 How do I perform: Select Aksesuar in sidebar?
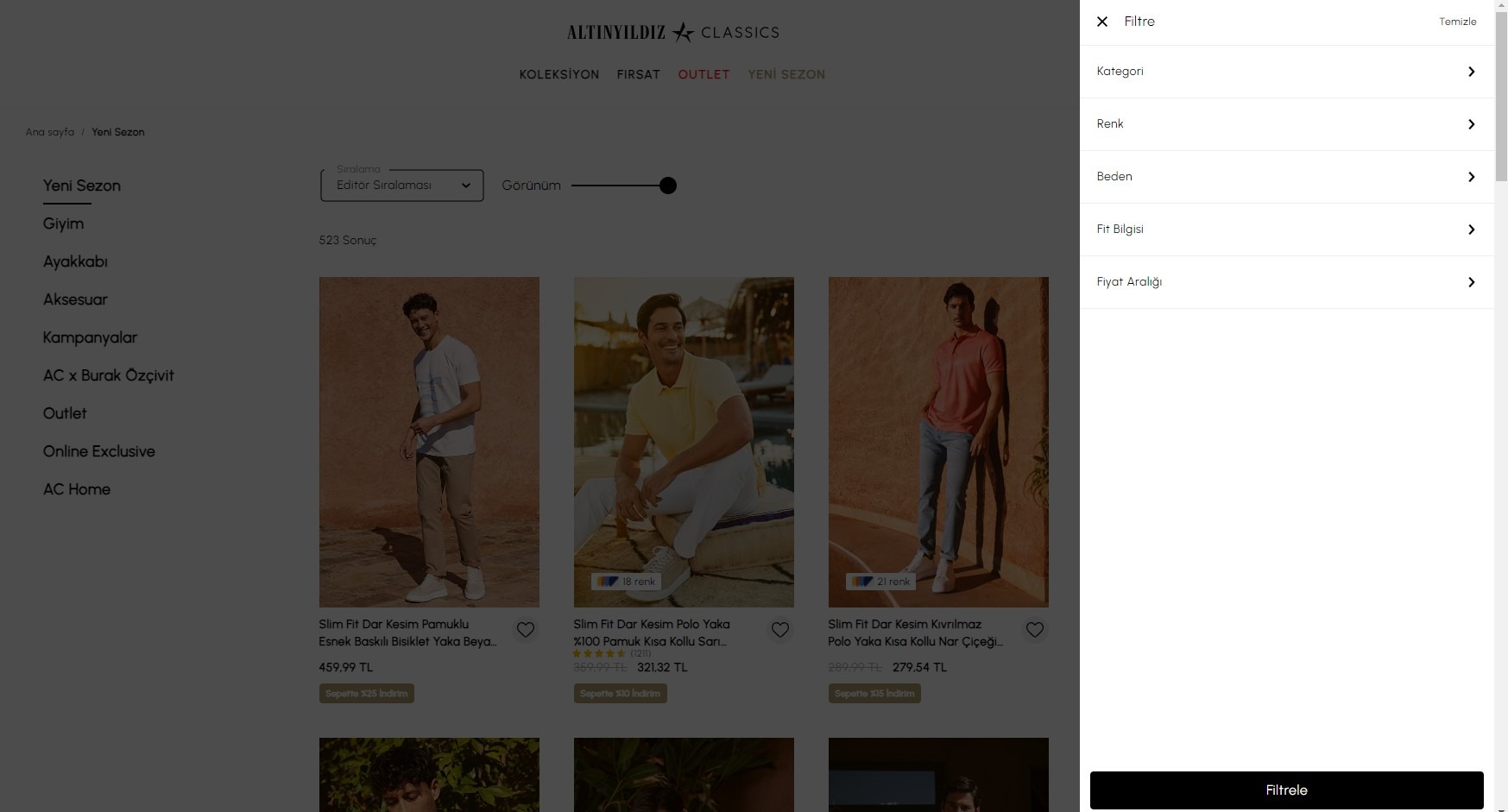coord(75,300)
